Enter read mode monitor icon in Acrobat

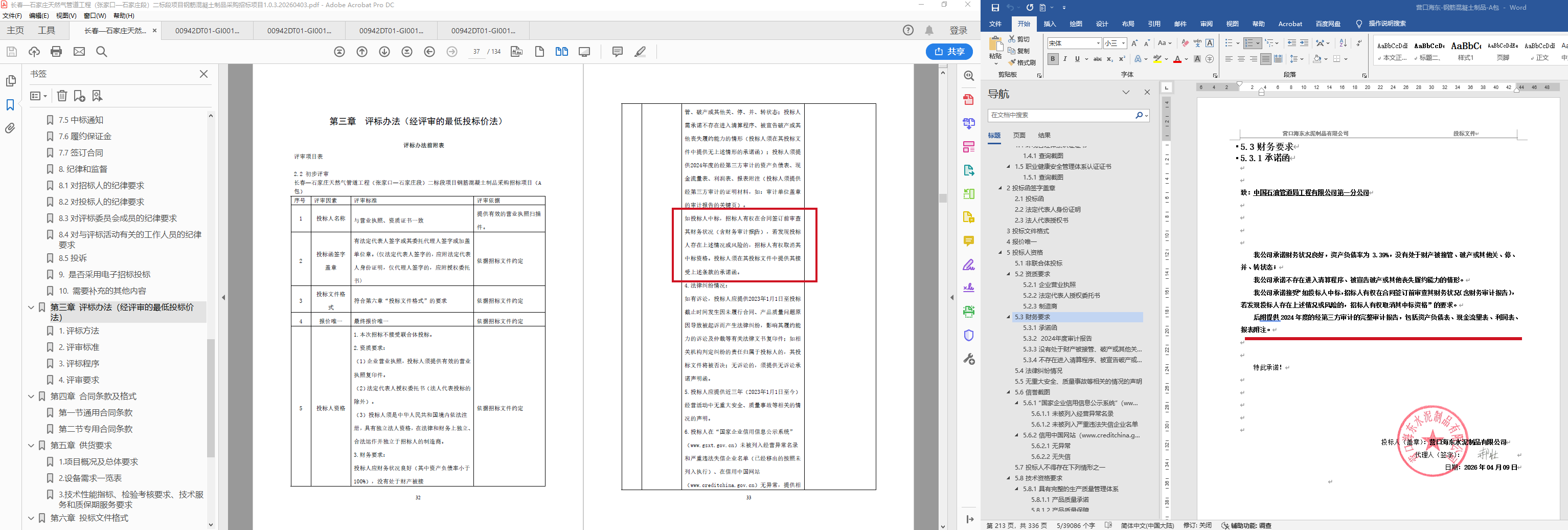tap(584, 52)
